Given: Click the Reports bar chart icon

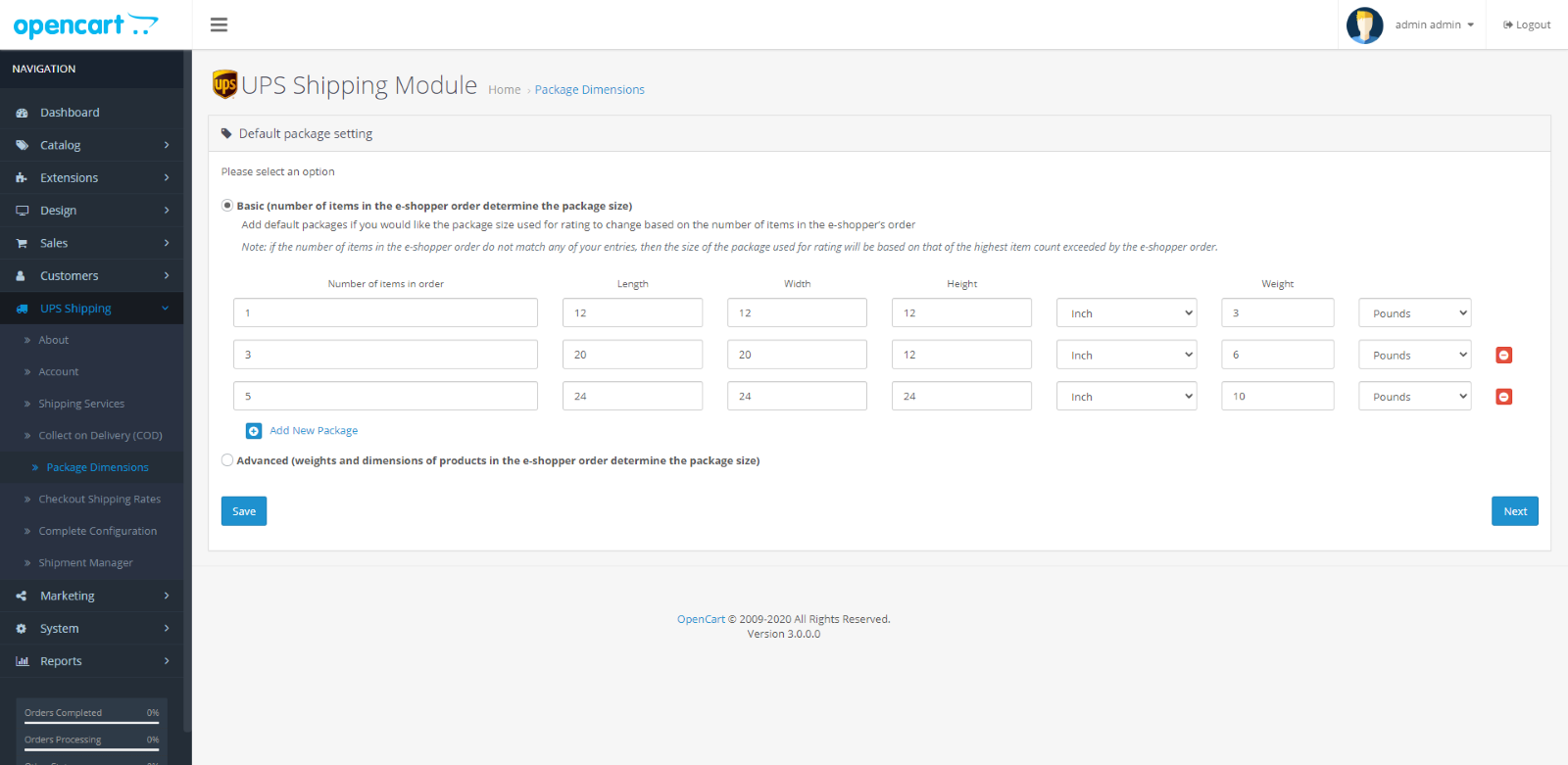Looking at the screenshot, I should tap(22, 661).
